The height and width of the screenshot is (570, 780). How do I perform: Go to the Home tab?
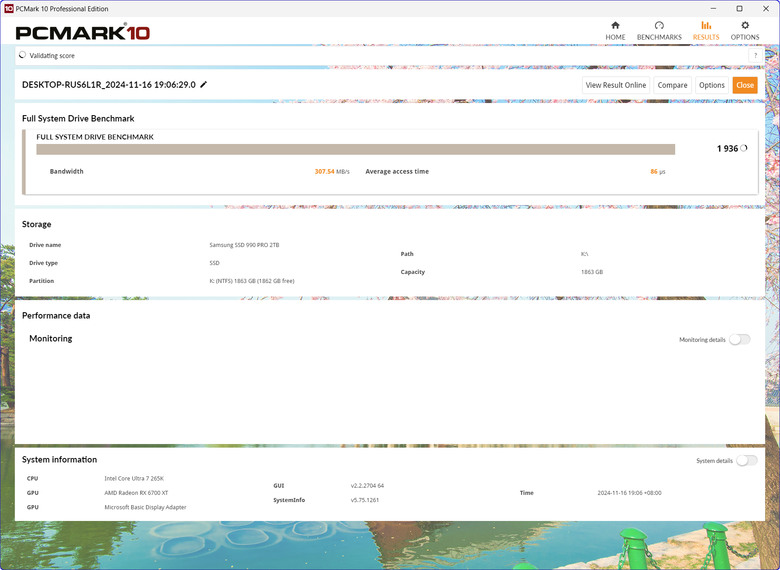[615, 31]
